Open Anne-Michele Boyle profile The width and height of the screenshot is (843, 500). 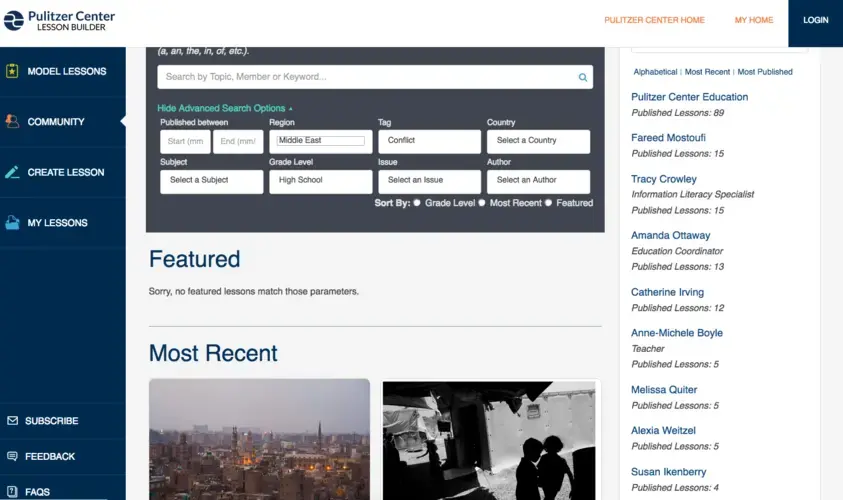[x=676, y=333]
